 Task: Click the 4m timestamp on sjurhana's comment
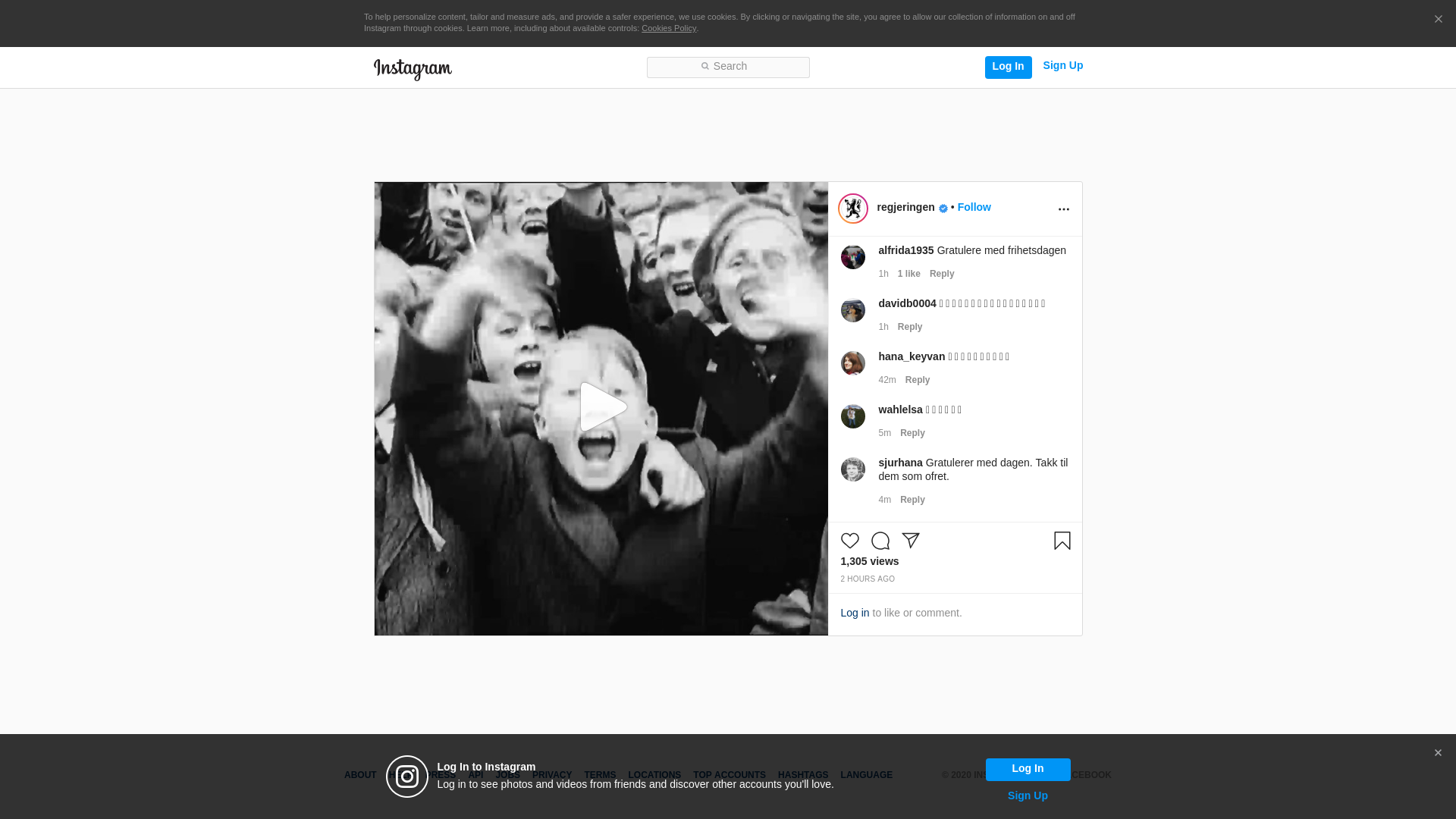(884, 500)
